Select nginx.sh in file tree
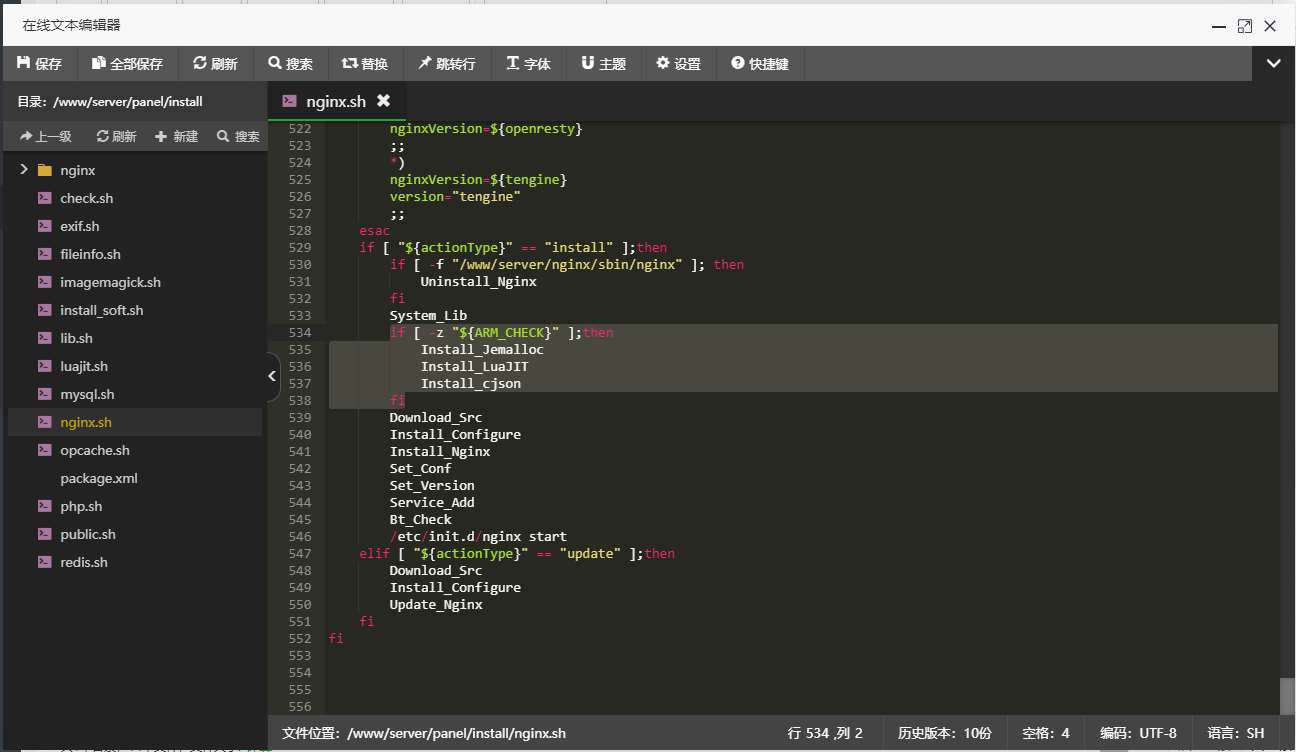Image resolution: width=1296 pixels, height=752 pixels. pos(86,422)
